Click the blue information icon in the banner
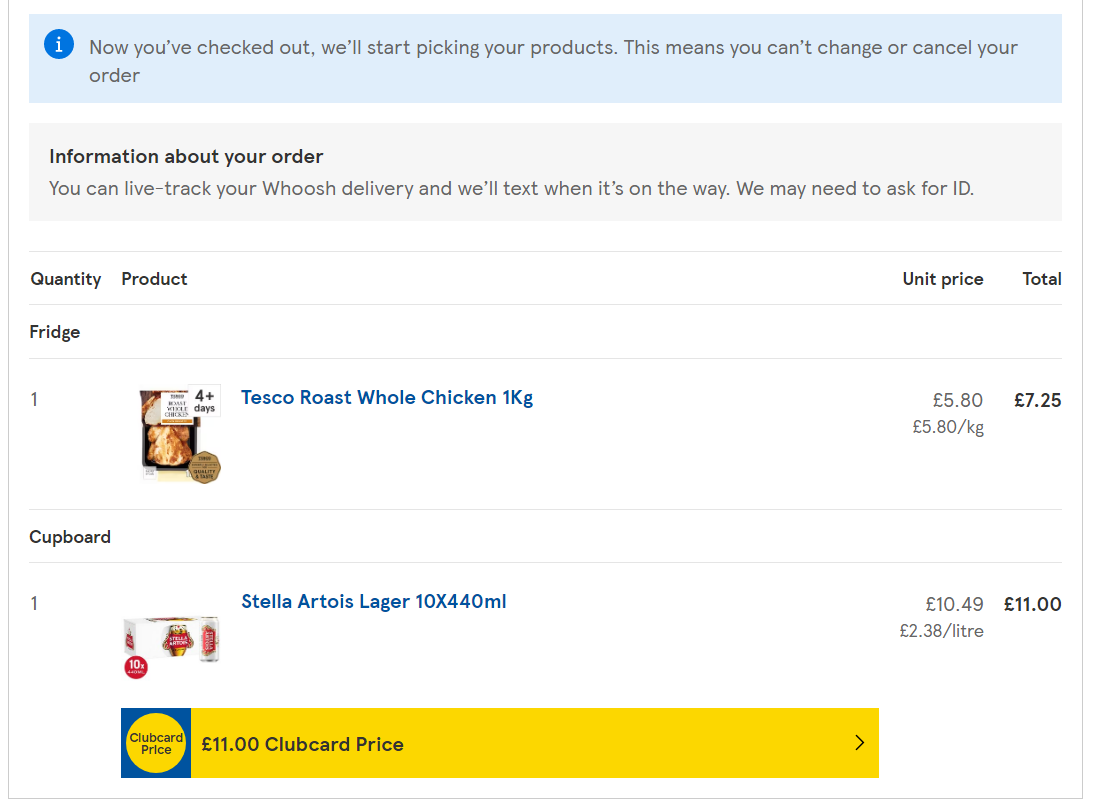The image size is (1093, 811). click(x=59, y=44)
